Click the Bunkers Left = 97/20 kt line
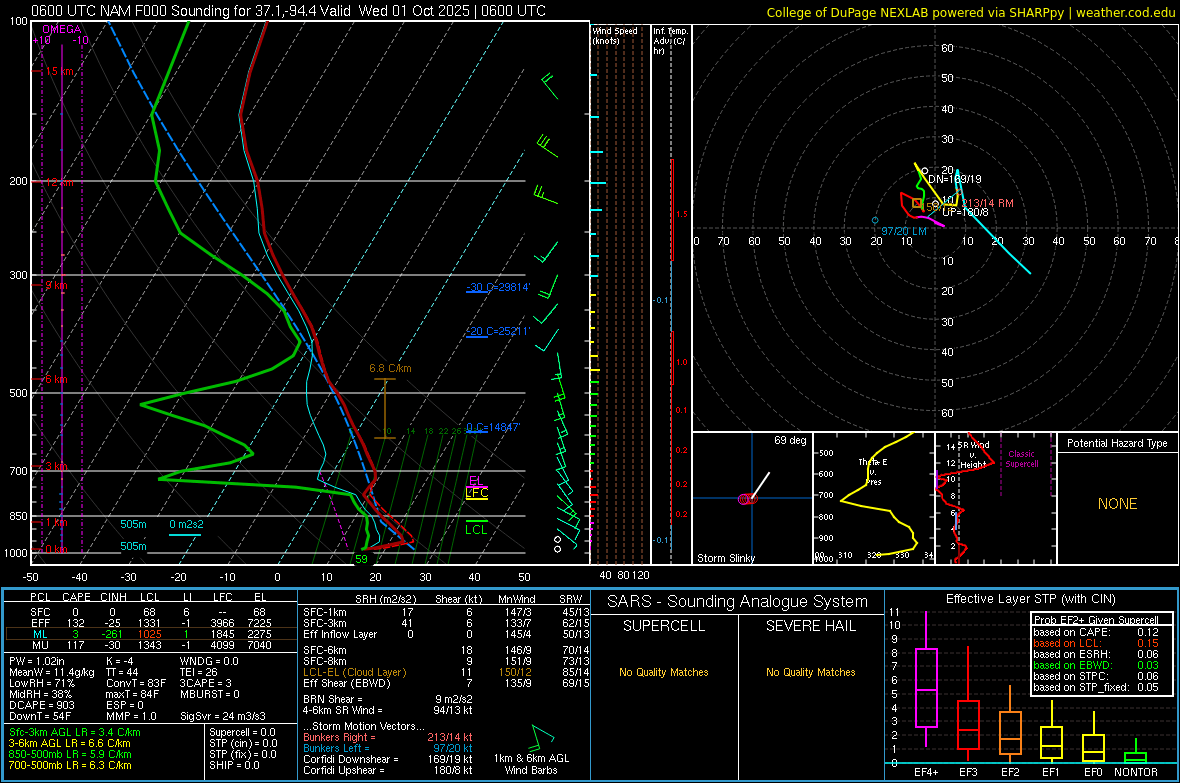 (x=388, y=748)
